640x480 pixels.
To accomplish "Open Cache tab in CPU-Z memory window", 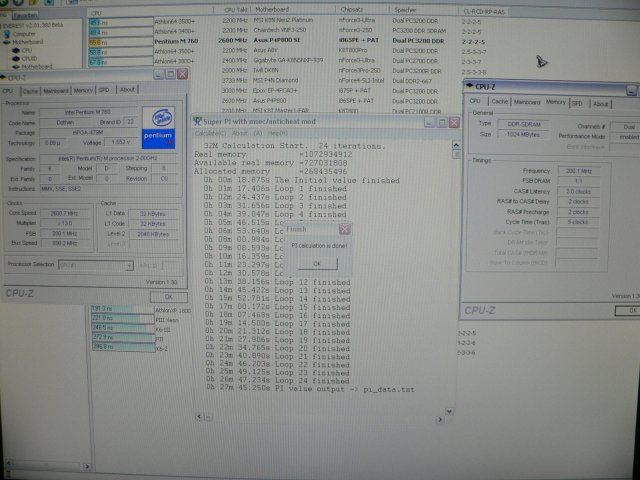I will tap(500, 101).
